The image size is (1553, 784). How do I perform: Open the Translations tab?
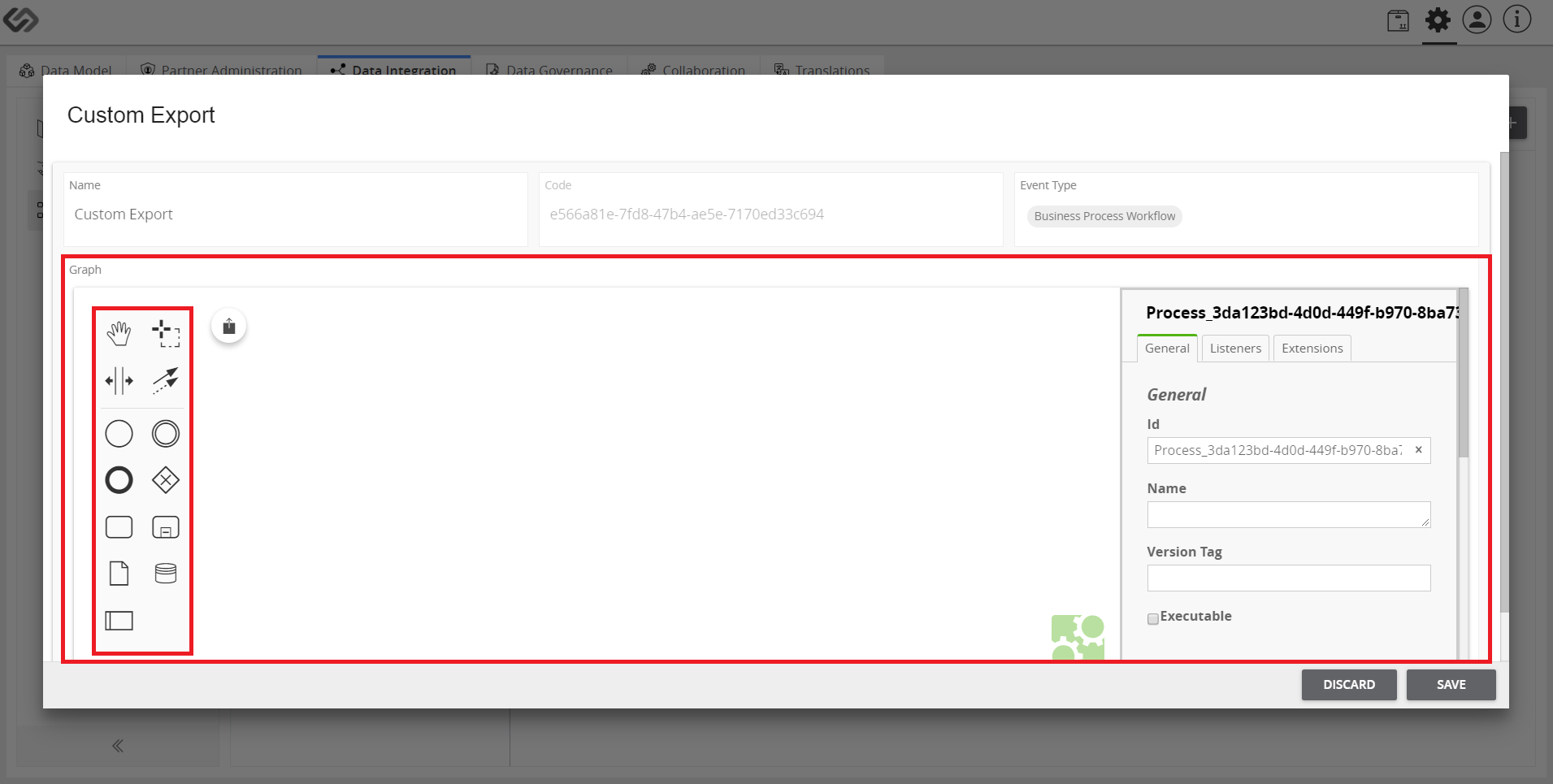[822, 68]
